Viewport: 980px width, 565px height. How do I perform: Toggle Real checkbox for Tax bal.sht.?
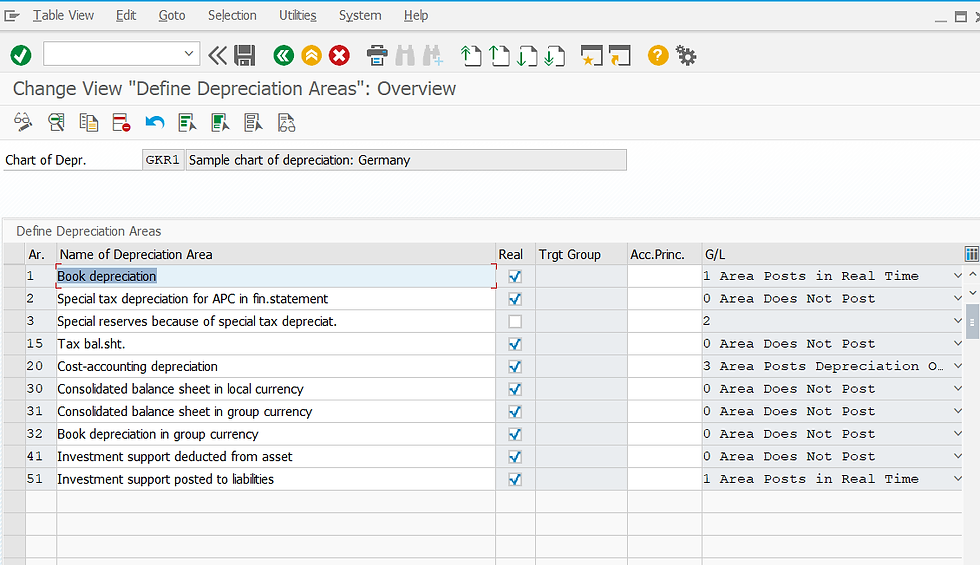tap(515, 344)
